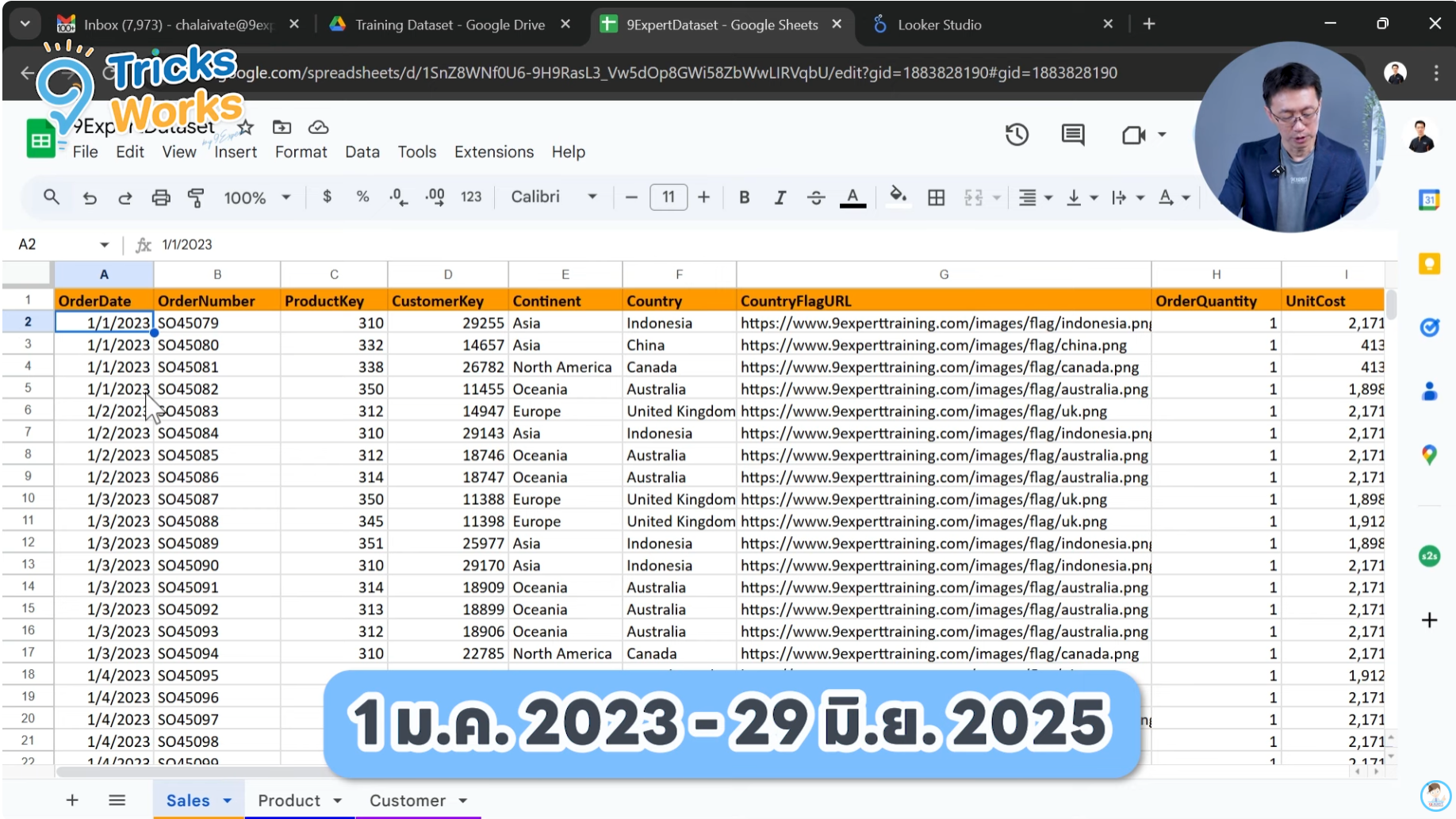Image resolution: width=1456 pixels, height=819 pixels.
Task: Toggle italic formatting
Action: (x=780, y=197)
